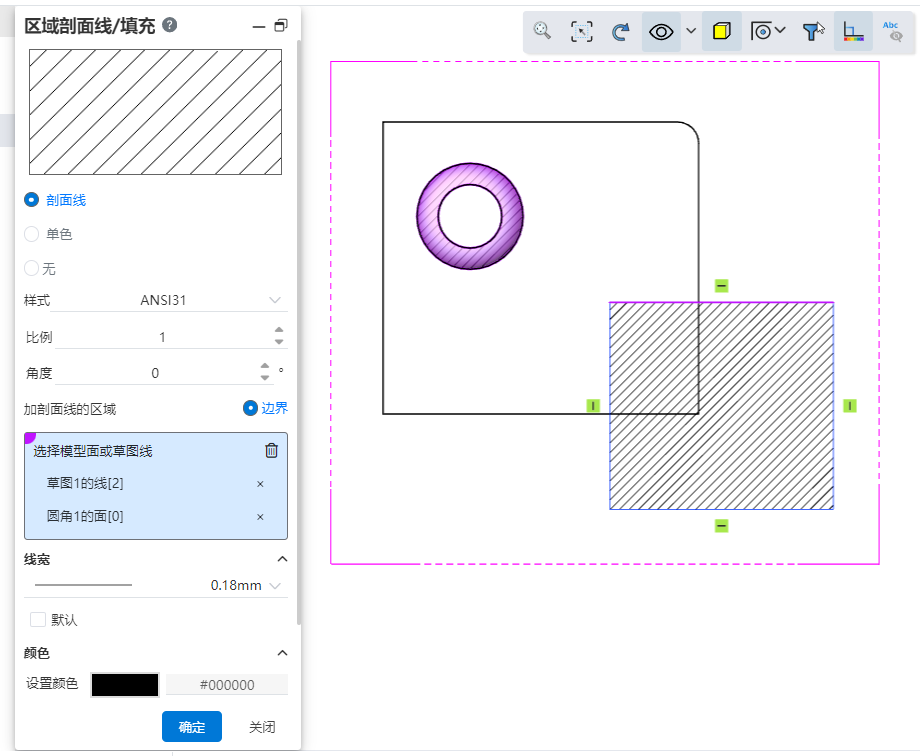The height and width of the screenshot is (756, 920).
Task: Click the black 设置颜色 swatch
Action: [x=125, y=685]
